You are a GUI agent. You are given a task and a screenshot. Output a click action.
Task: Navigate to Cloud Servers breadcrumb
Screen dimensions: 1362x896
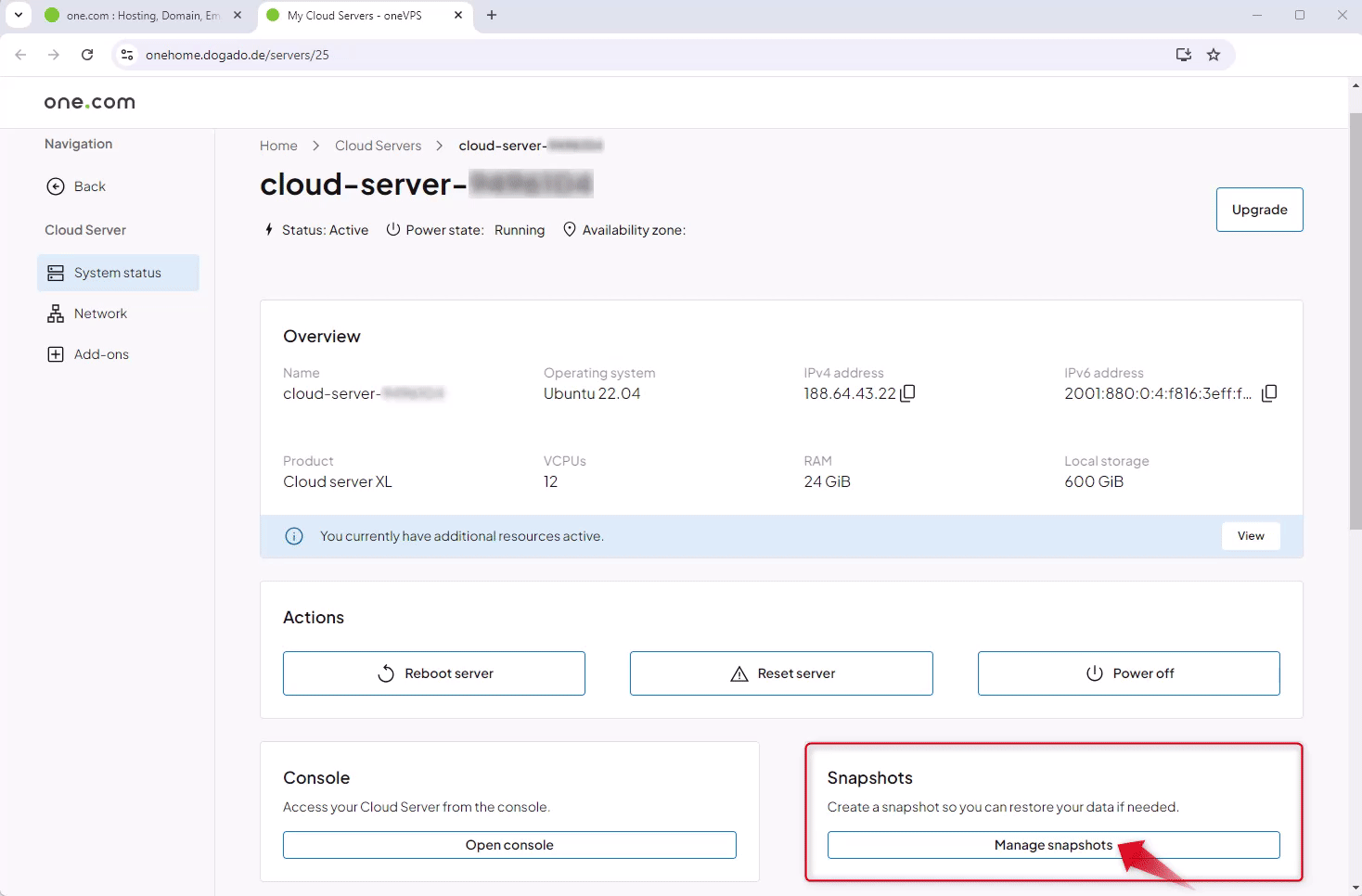378,145
